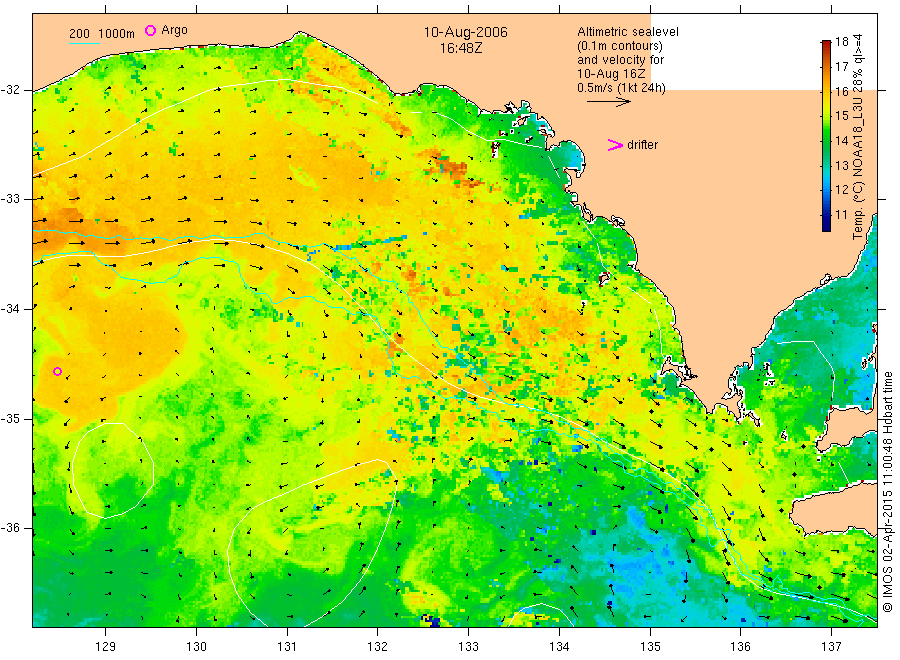Viewport: 900px width, 660px height.
Task: Click the -34 latitude axis label
Action: [10, 309]
